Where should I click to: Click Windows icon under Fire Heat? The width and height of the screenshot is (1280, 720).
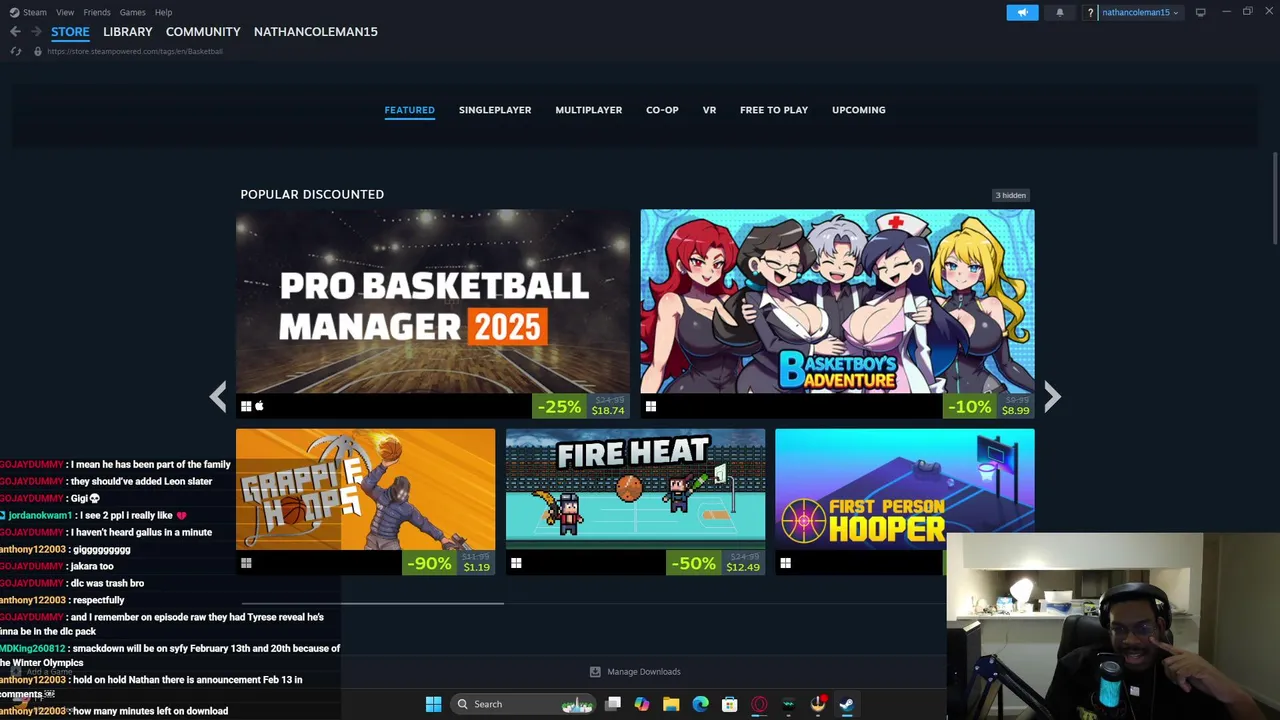tap(516, 563)
